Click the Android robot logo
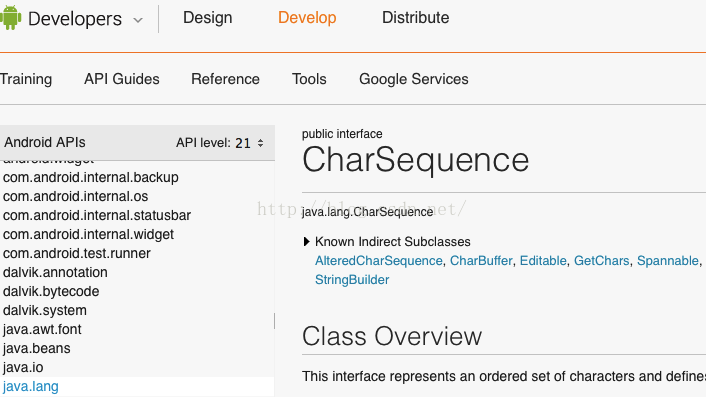Image resolution: width=706 pixels, height=397 pixels. pos(11,18)
